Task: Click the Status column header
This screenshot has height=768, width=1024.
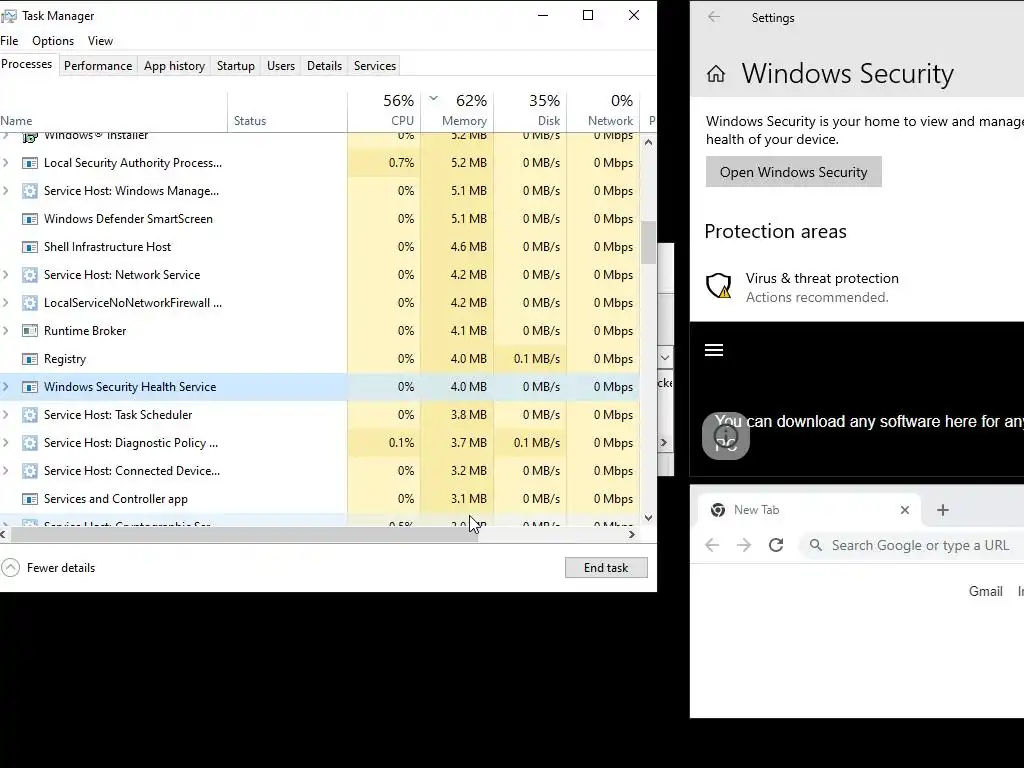Action: pos(287,111)
